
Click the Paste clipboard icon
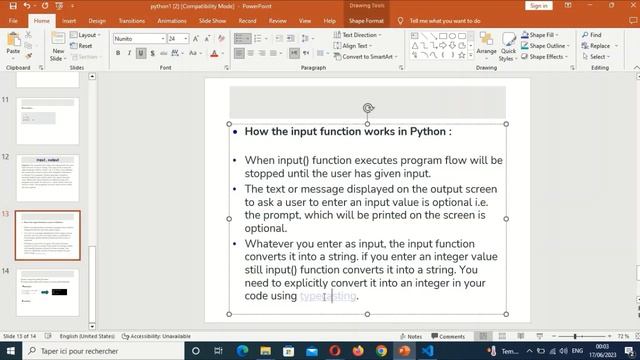click(x=13, y=40)
